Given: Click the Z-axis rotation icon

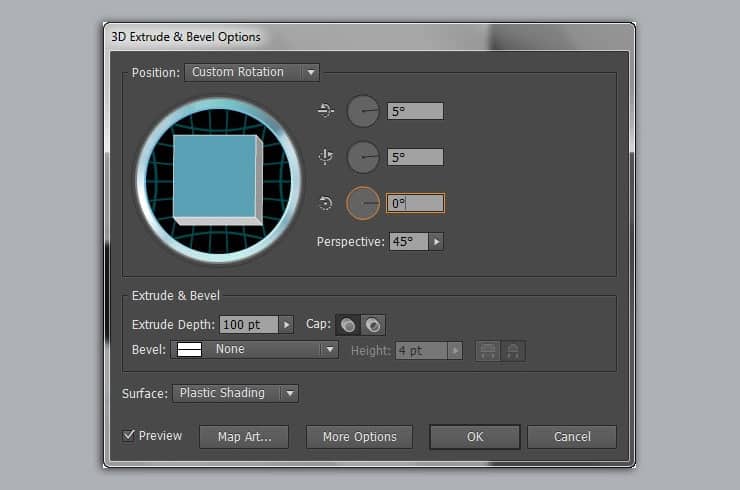Looking at the screenshot, I should pos(326,203).
